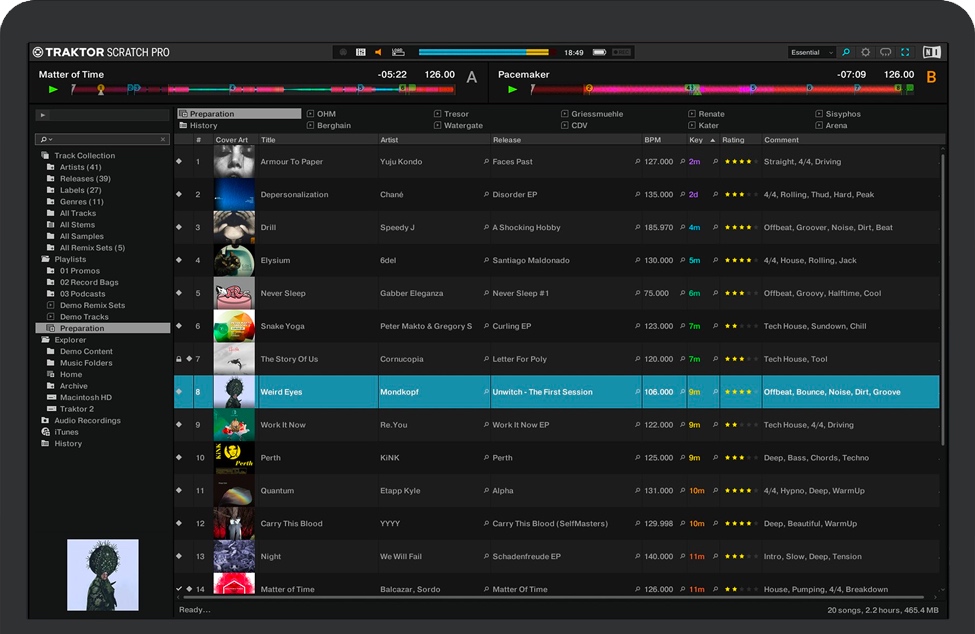Collapse the Playlists folder in tree
975x634 pixels.
pos(45,259)
